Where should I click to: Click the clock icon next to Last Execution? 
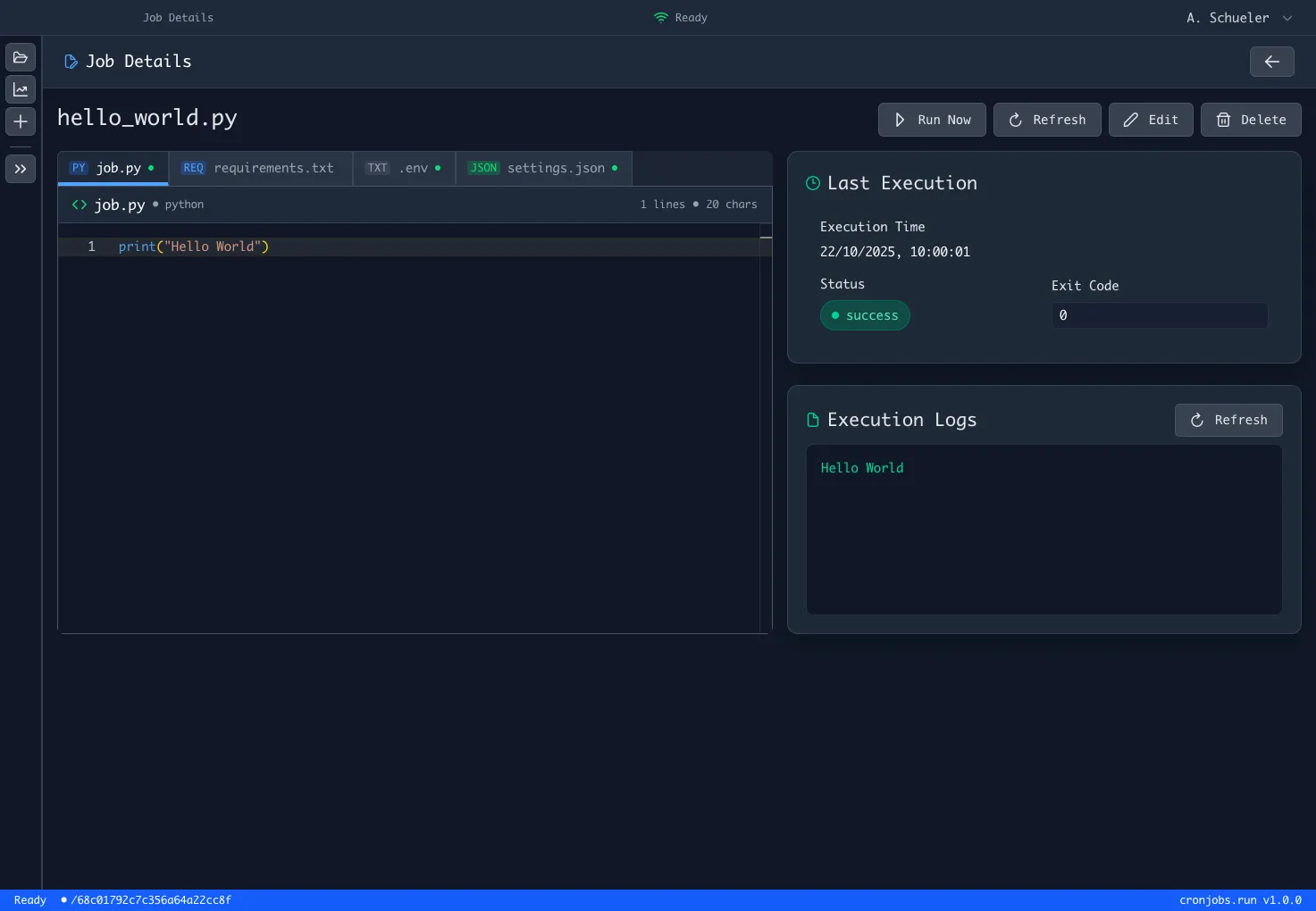click(x=812, y=183)
